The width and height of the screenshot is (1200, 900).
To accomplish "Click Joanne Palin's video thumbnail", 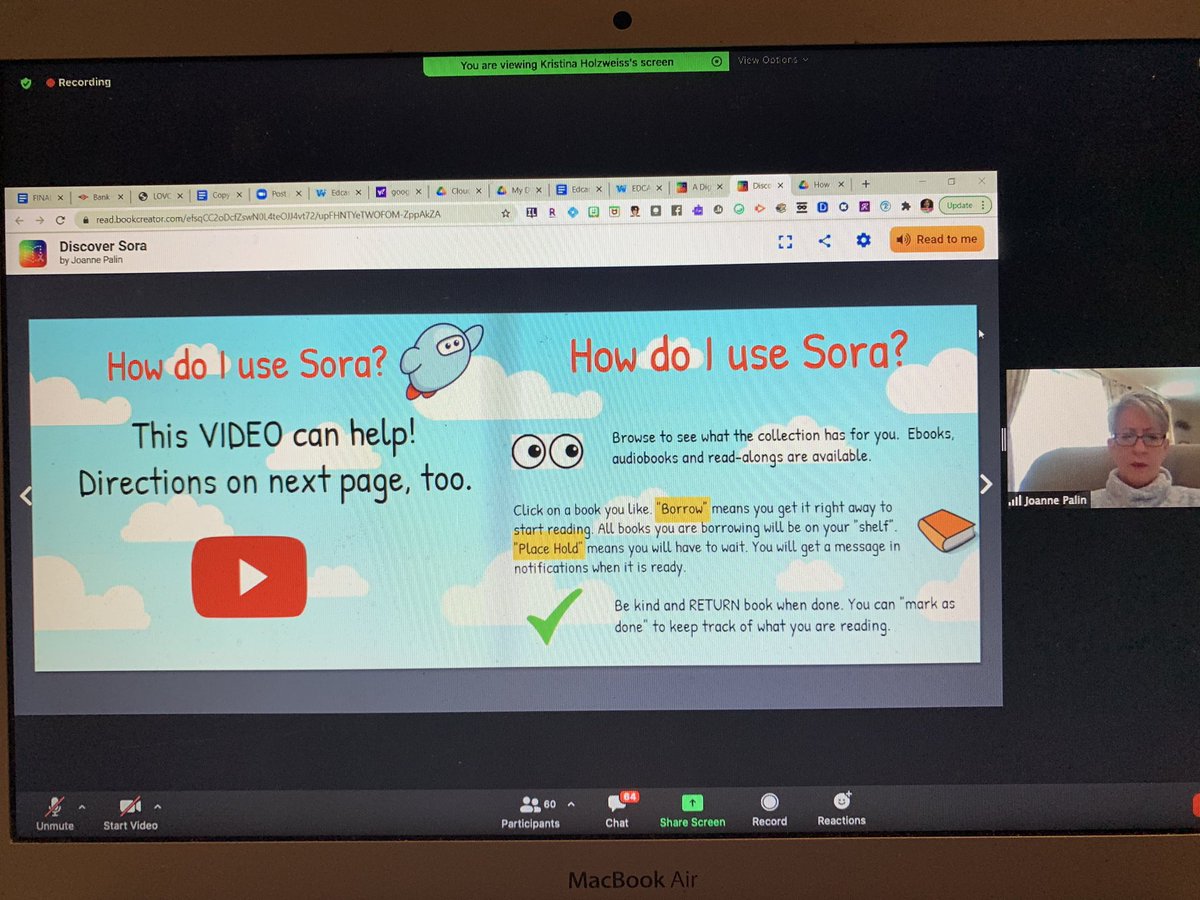I will 1103,439.
